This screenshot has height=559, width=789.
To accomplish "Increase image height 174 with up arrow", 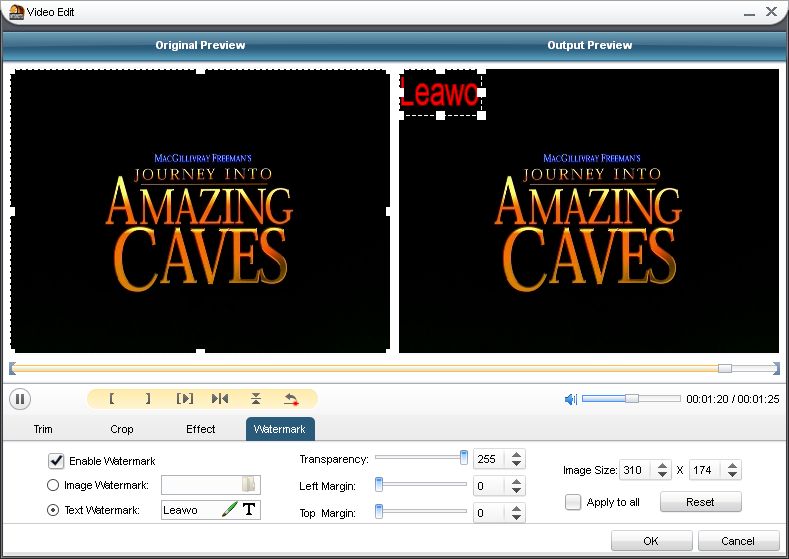I will coord(732,465).
